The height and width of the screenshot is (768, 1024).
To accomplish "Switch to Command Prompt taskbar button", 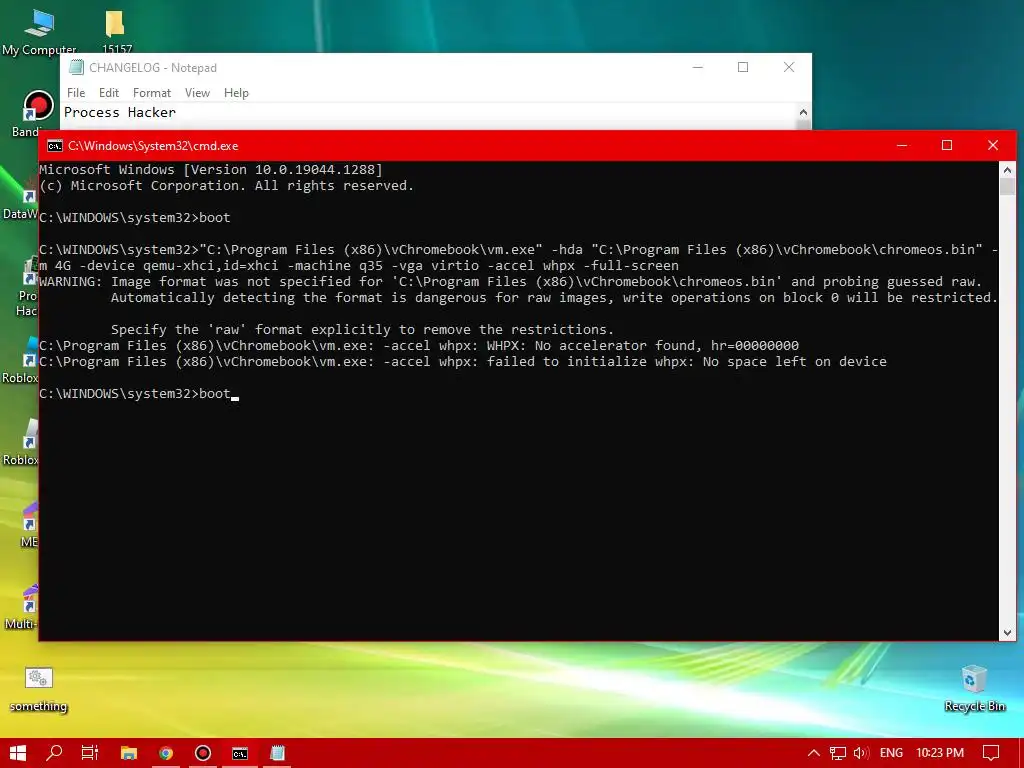I will (x=240, y=753).
